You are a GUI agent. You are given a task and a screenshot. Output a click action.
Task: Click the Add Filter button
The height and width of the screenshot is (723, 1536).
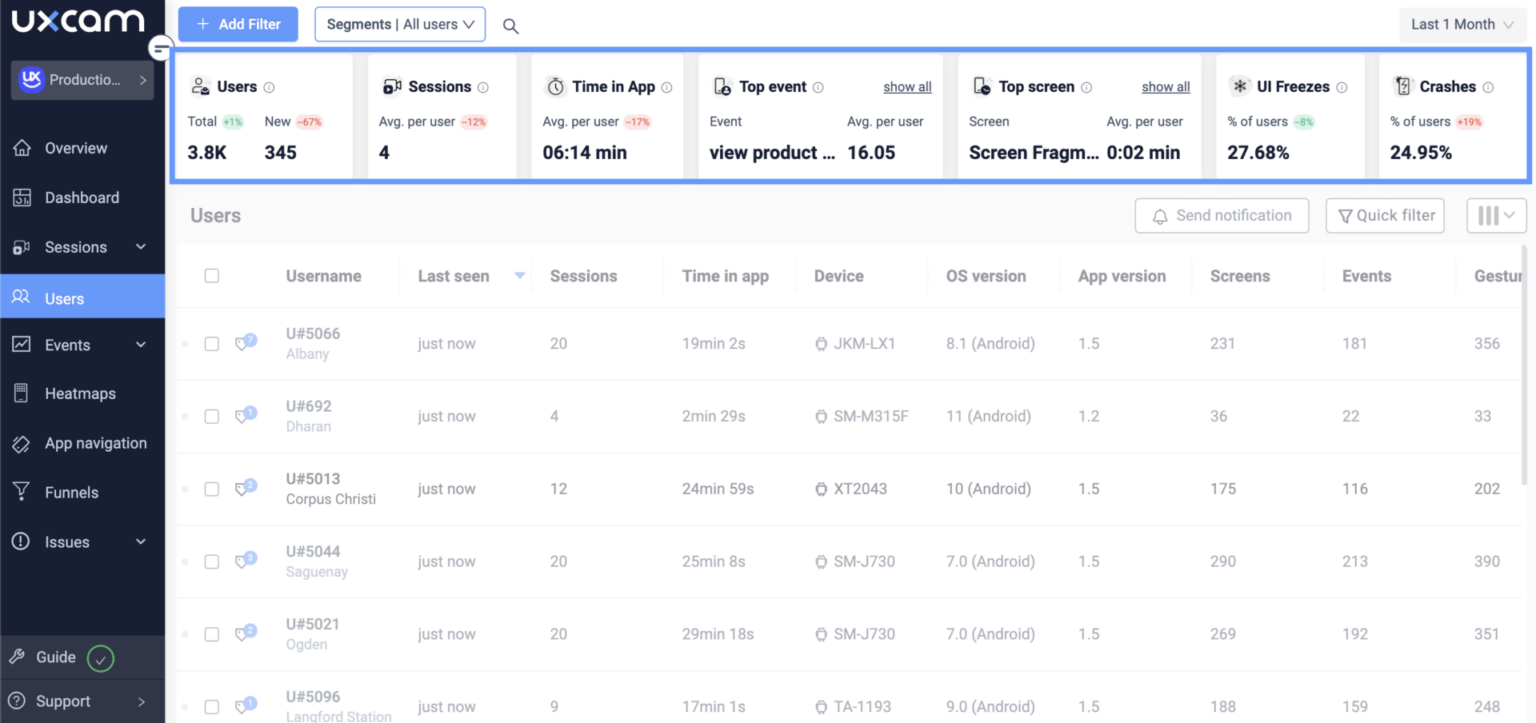(237, 23)
